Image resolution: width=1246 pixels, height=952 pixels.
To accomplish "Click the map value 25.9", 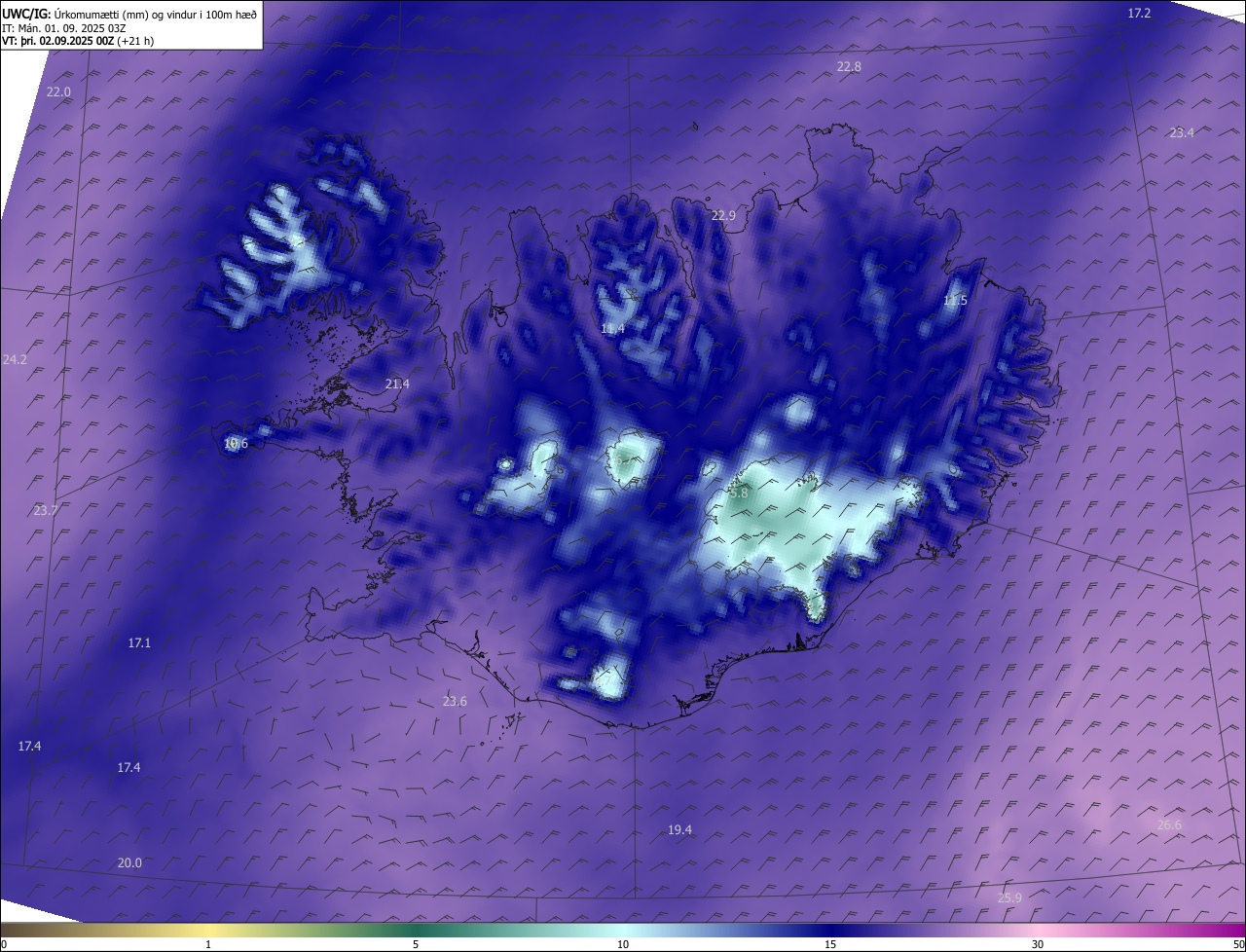I will [1009, 897].
